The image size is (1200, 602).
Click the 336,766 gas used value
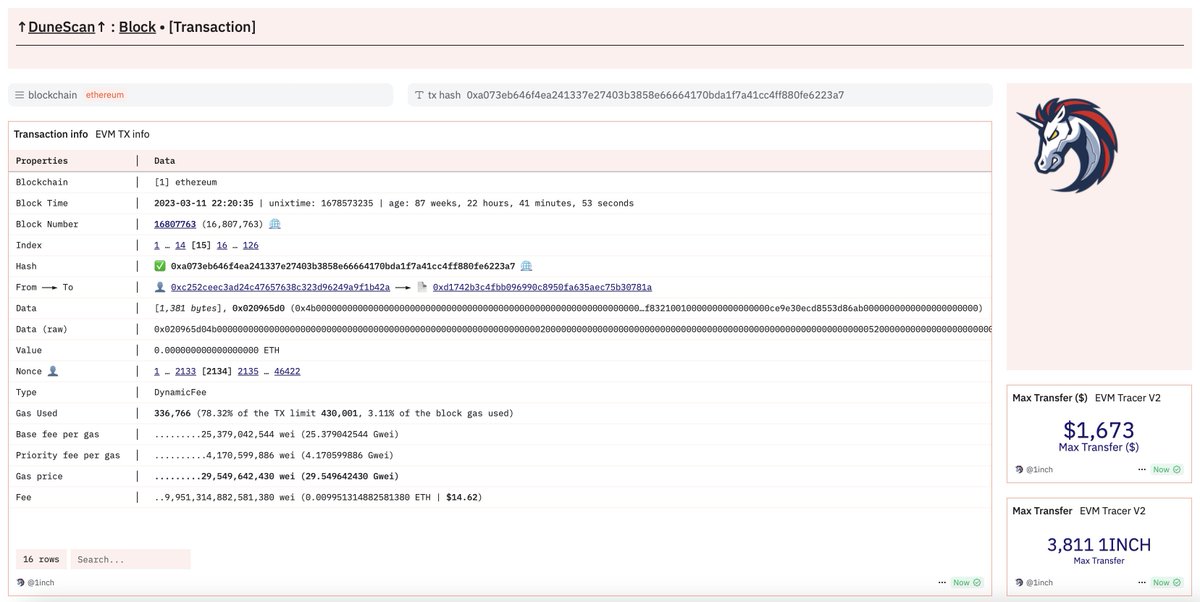pos(173,413)
